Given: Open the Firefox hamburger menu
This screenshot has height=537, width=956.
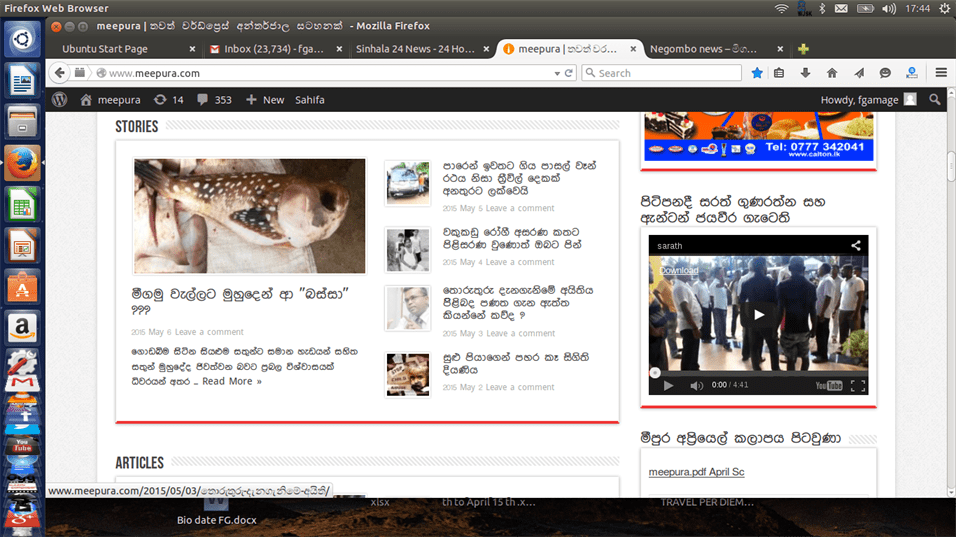Looking at the screenshot, I should pyautogui.click(x=941, y=73).
